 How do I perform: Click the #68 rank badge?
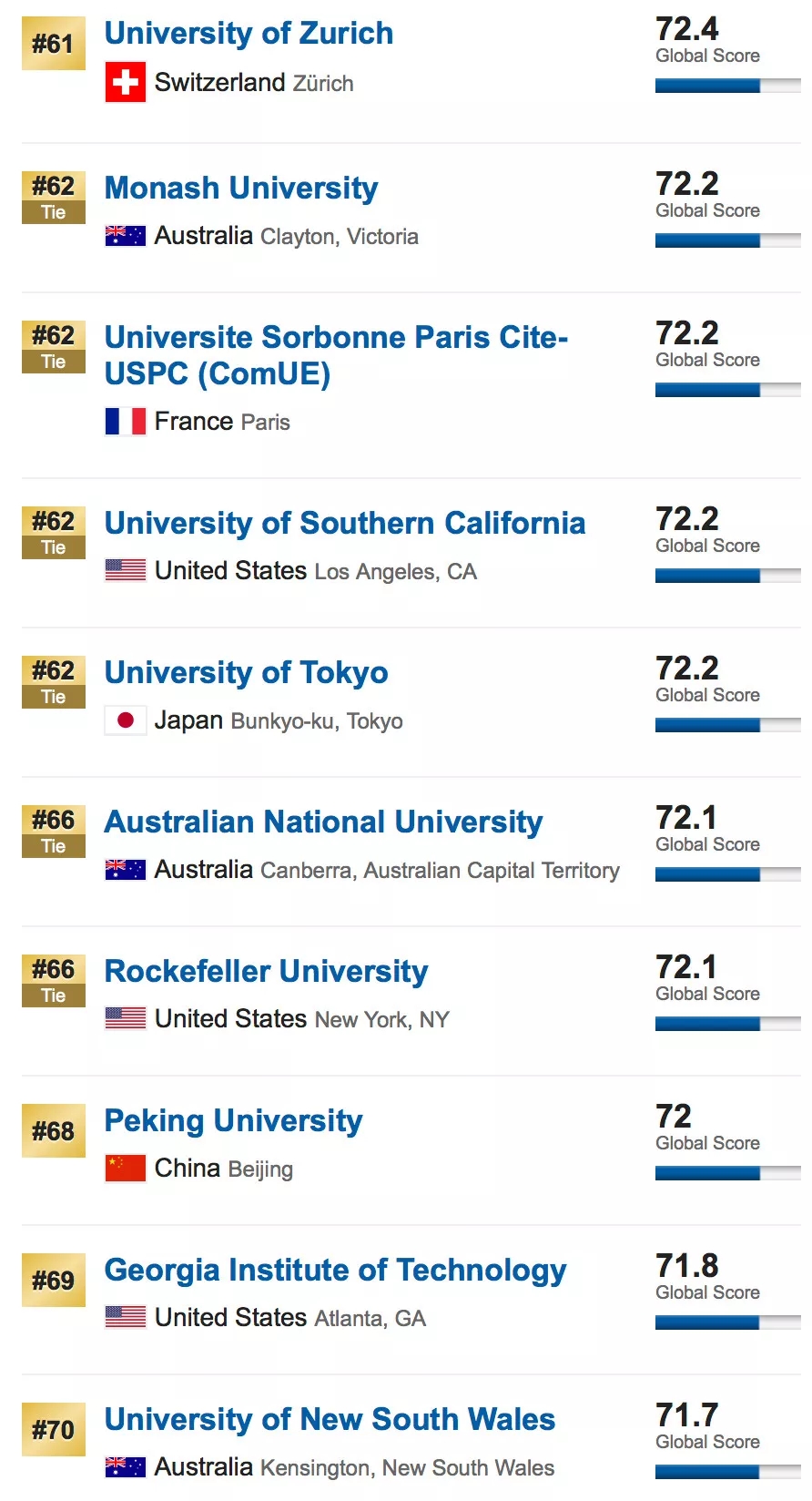coord(53,1131)
